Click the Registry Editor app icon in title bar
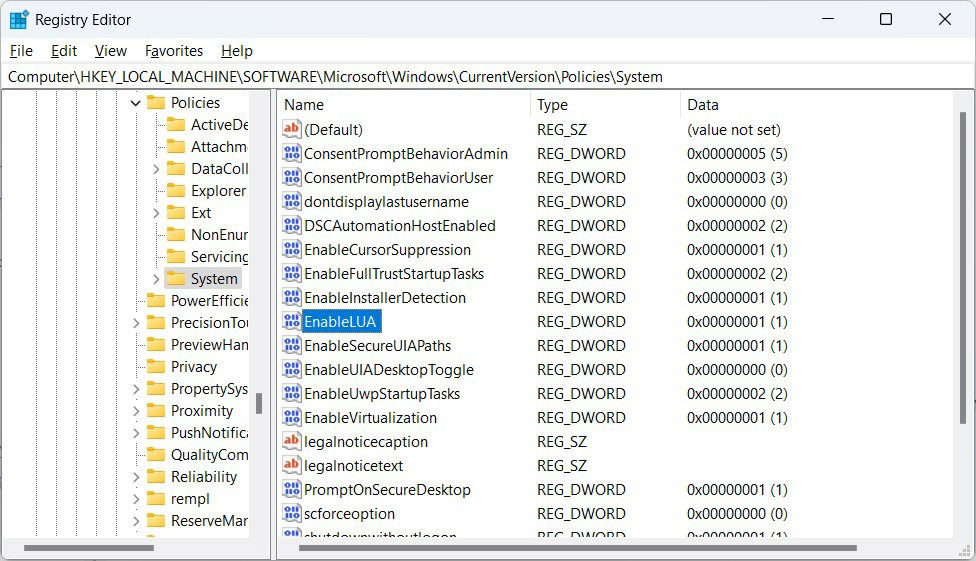 pyautogui.click(x=19, y=19)
